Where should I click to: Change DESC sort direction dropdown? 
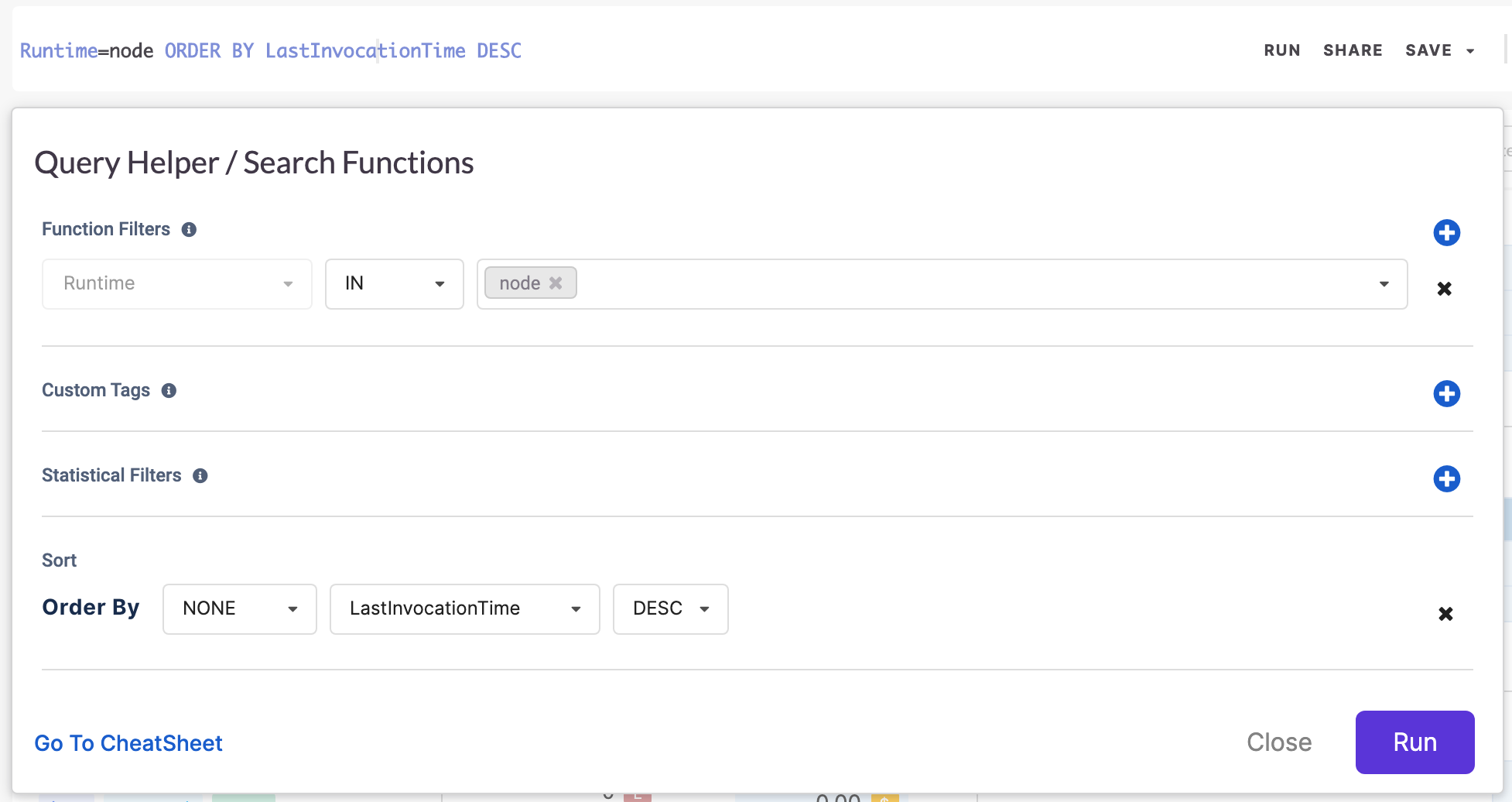pyautogui.click(x=670, y=609)
